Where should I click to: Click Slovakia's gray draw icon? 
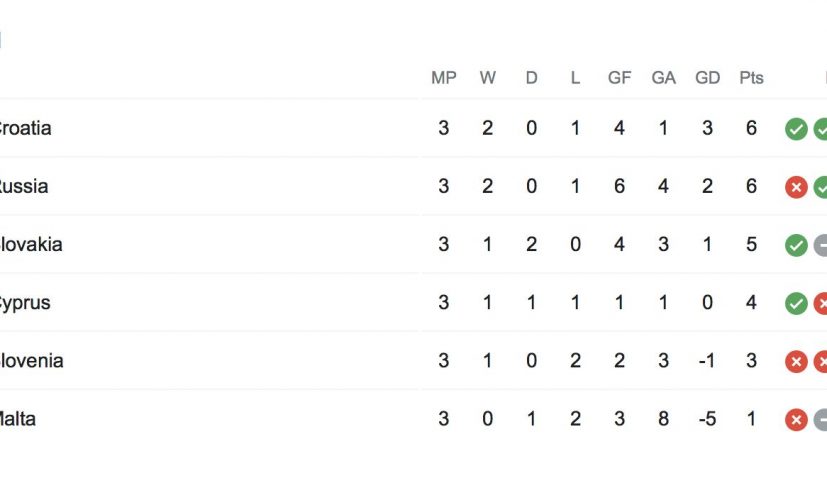click(821, 245)
